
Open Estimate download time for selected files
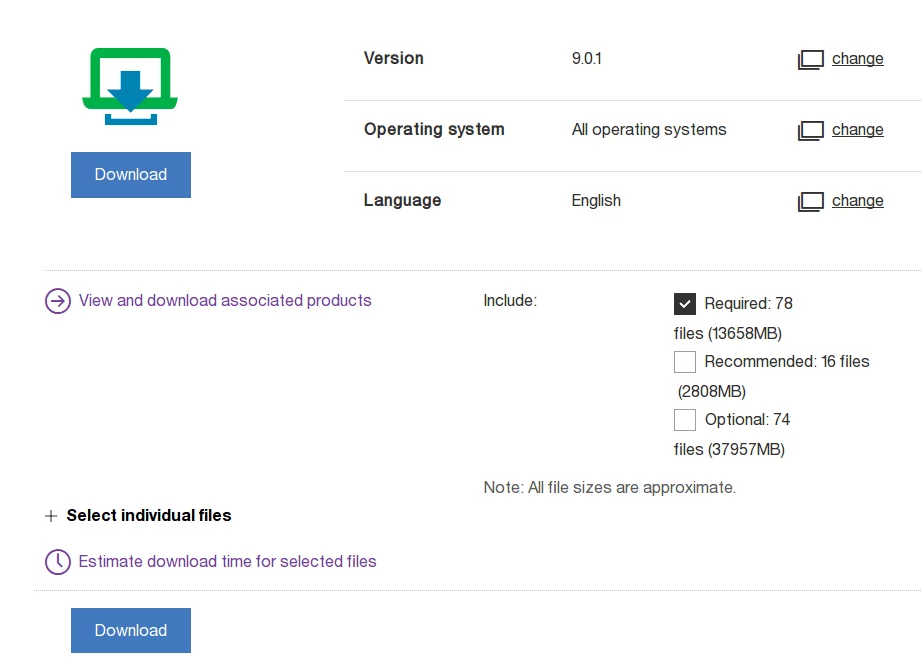pos(227,562)
